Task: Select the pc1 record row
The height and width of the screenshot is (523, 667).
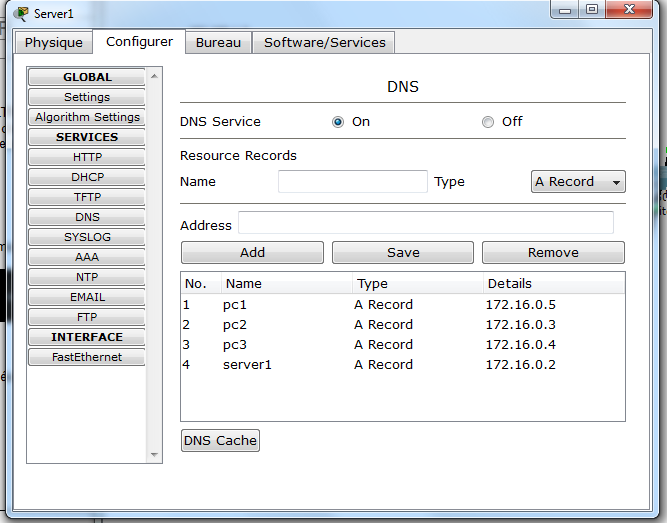Action: [x=402, y=305]
